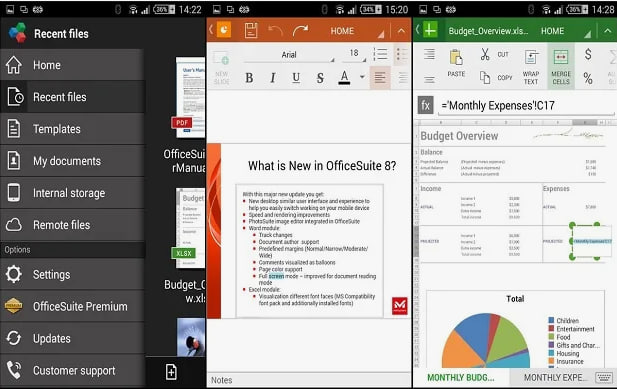
Task: Toggle strikethrough formatting
Action: (x=320, y=78)
